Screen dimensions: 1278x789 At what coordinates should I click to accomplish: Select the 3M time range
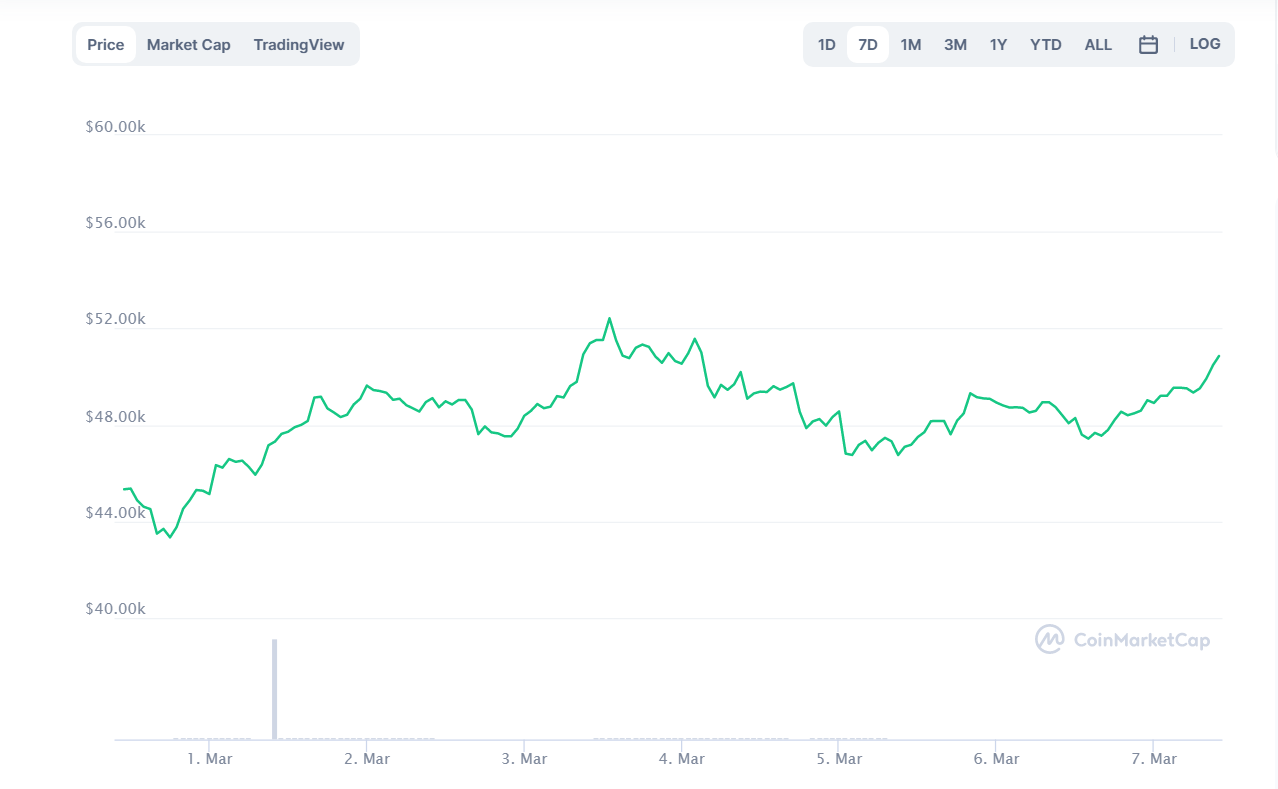tap(955, 45)
